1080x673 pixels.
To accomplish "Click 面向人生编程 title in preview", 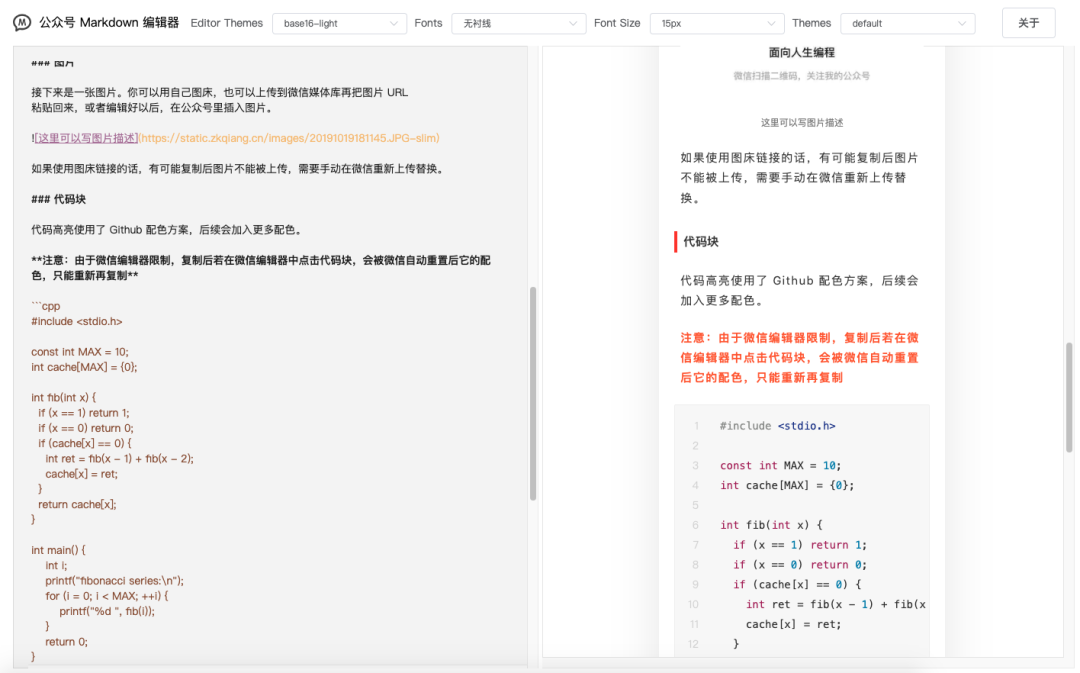I will [801, 52].
